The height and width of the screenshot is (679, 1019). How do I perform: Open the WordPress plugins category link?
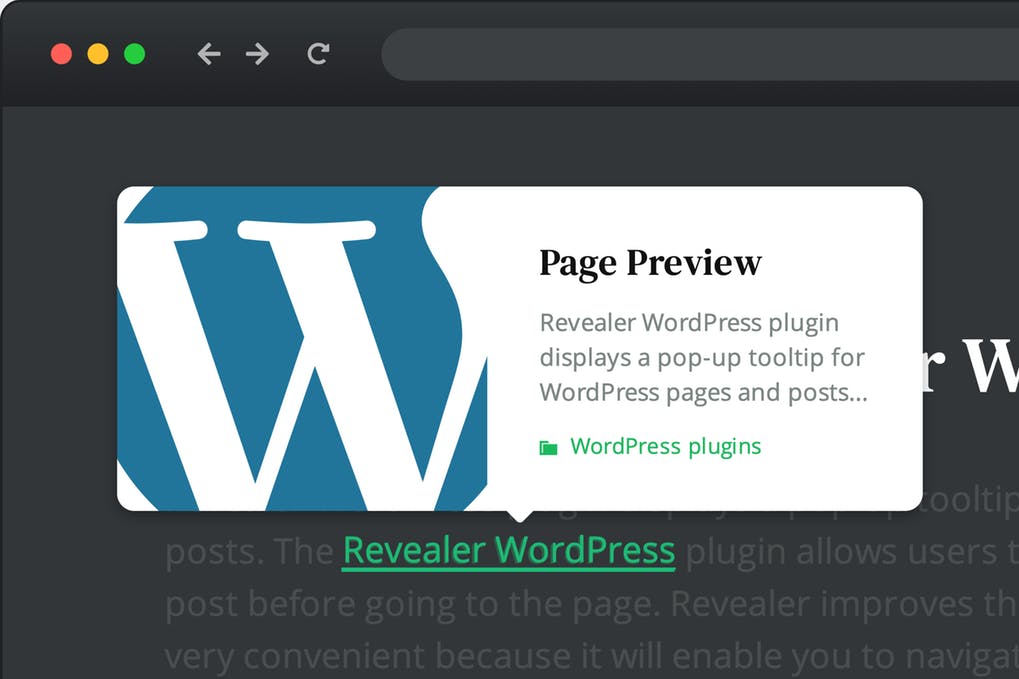(x=665, y=446)
